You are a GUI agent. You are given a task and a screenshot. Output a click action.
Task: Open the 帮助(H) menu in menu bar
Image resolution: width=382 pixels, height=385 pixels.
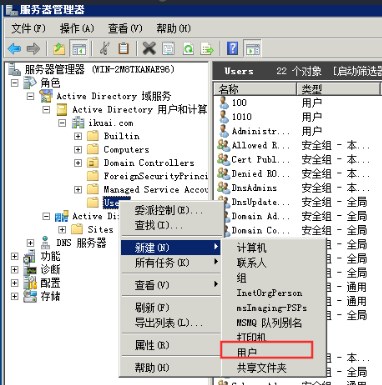(173, 29)
